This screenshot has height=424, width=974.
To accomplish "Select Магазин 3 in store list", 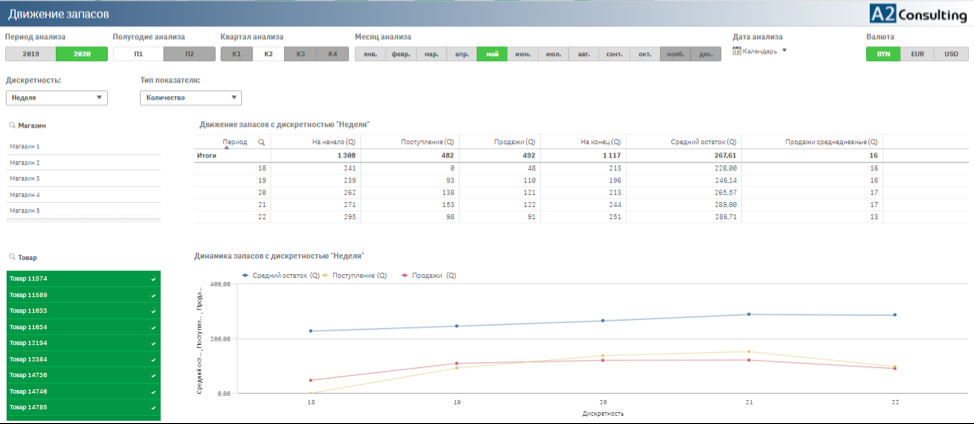I will pos(83,179).
